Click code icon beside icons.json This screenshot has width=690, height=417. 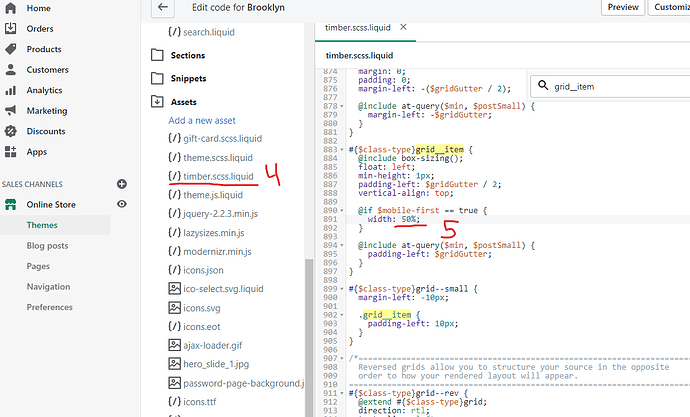[175, 270]
